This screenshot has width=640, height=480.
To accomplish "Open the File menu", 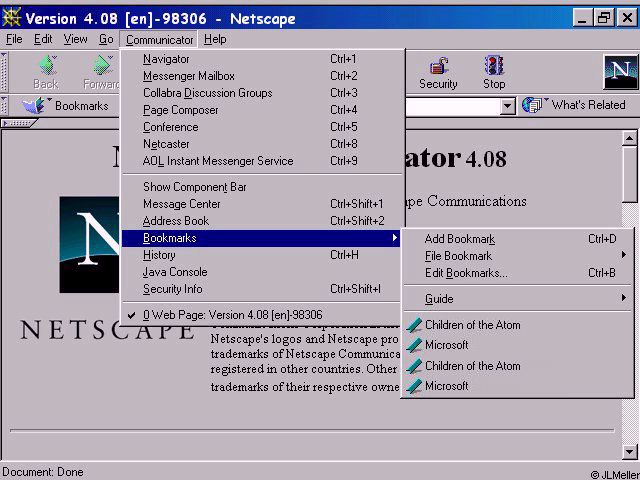I will pos(14,39).
